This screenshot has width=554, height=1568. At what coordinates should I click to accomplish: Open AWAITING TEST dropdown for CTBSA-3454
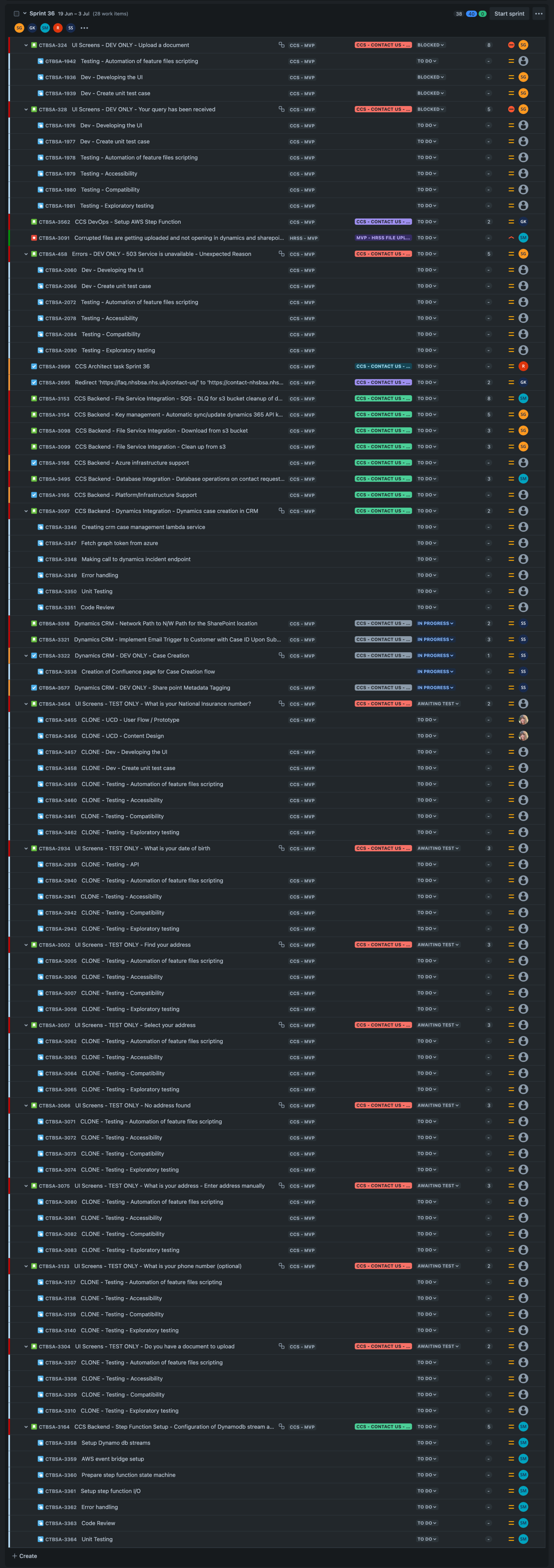[438, 704]
